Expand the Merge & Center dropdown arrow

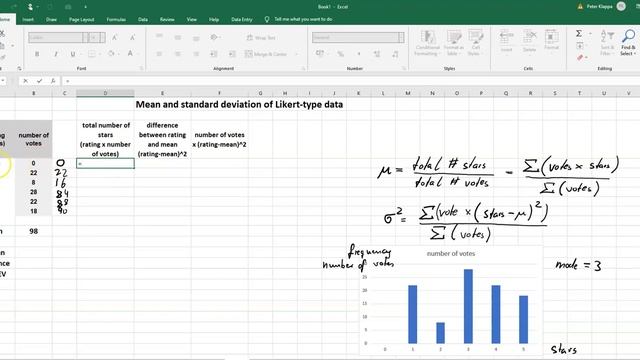pyautogui.click(x=296, y=54)
